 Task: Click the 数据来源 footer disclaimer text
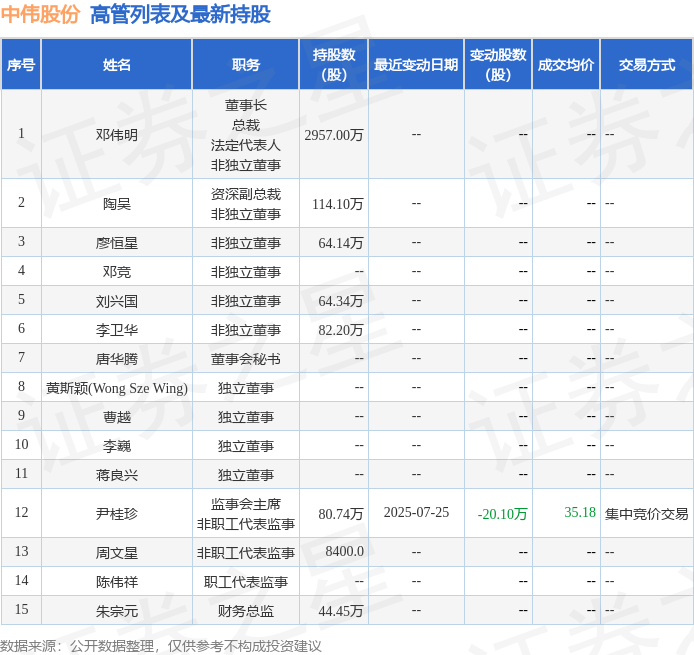click(161, 646)
